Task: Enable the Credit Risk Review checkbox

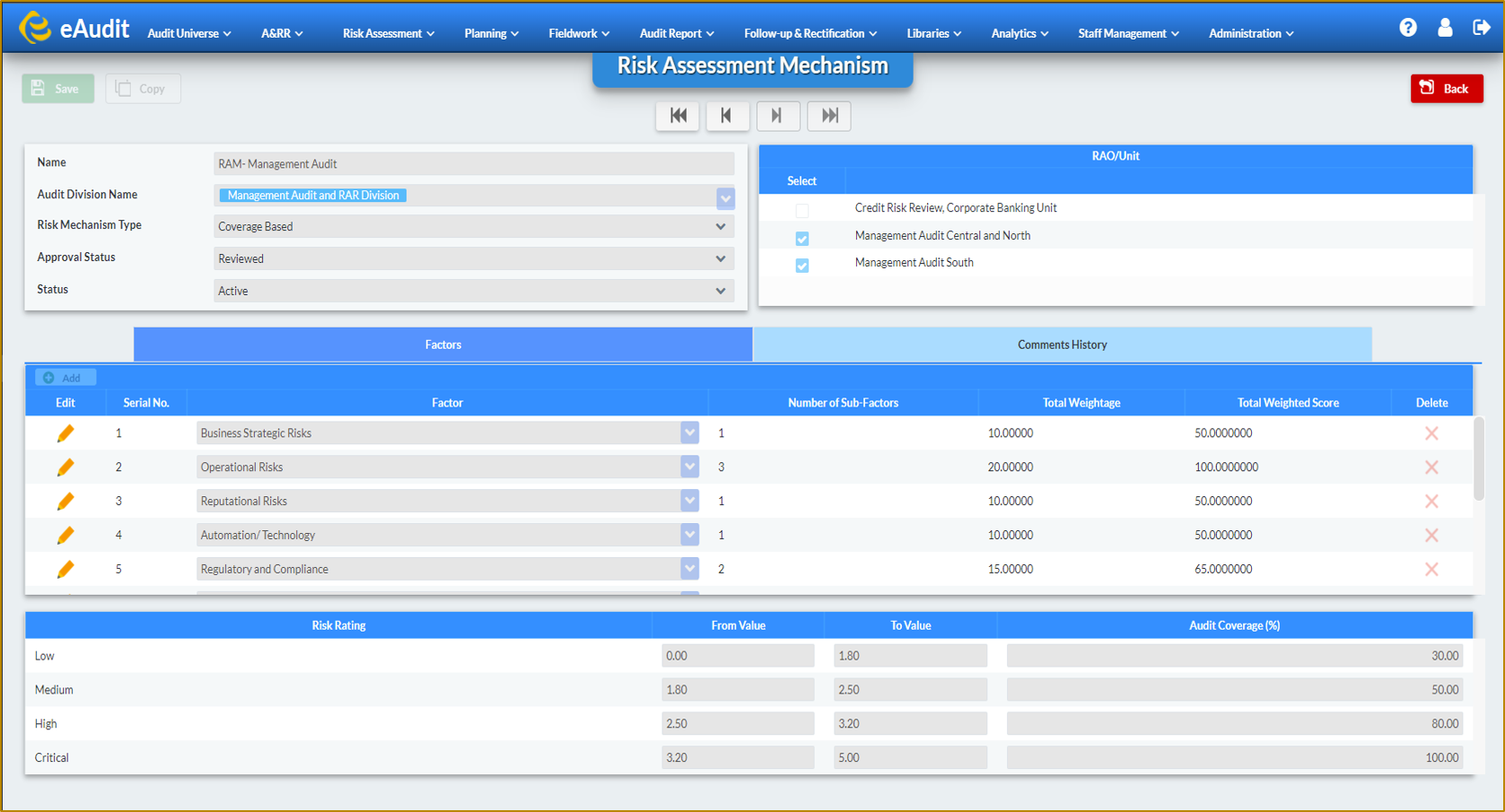Action: (801, 210)
